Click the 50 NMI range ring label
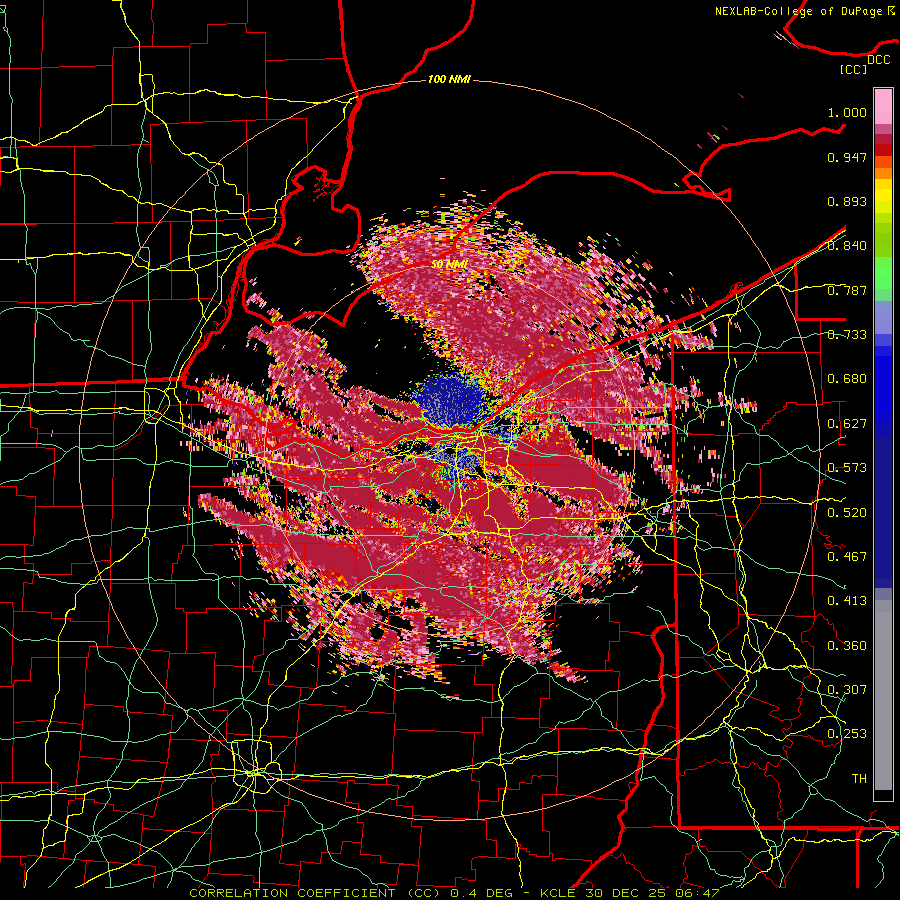 [x=449, y=265]
